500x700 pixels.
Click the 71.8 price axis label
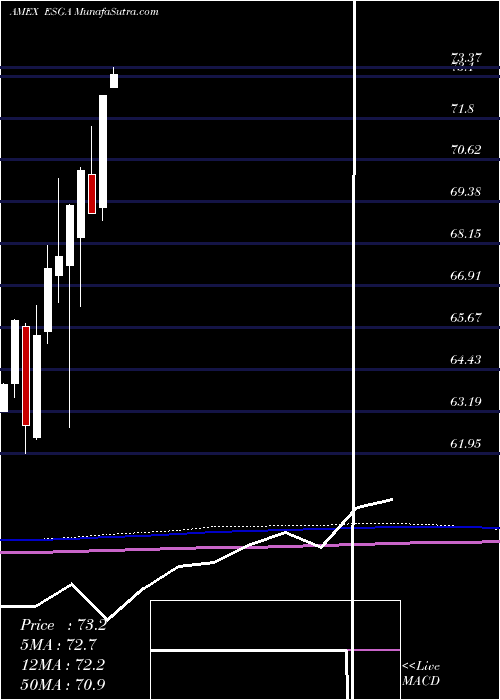click(462, 109)
